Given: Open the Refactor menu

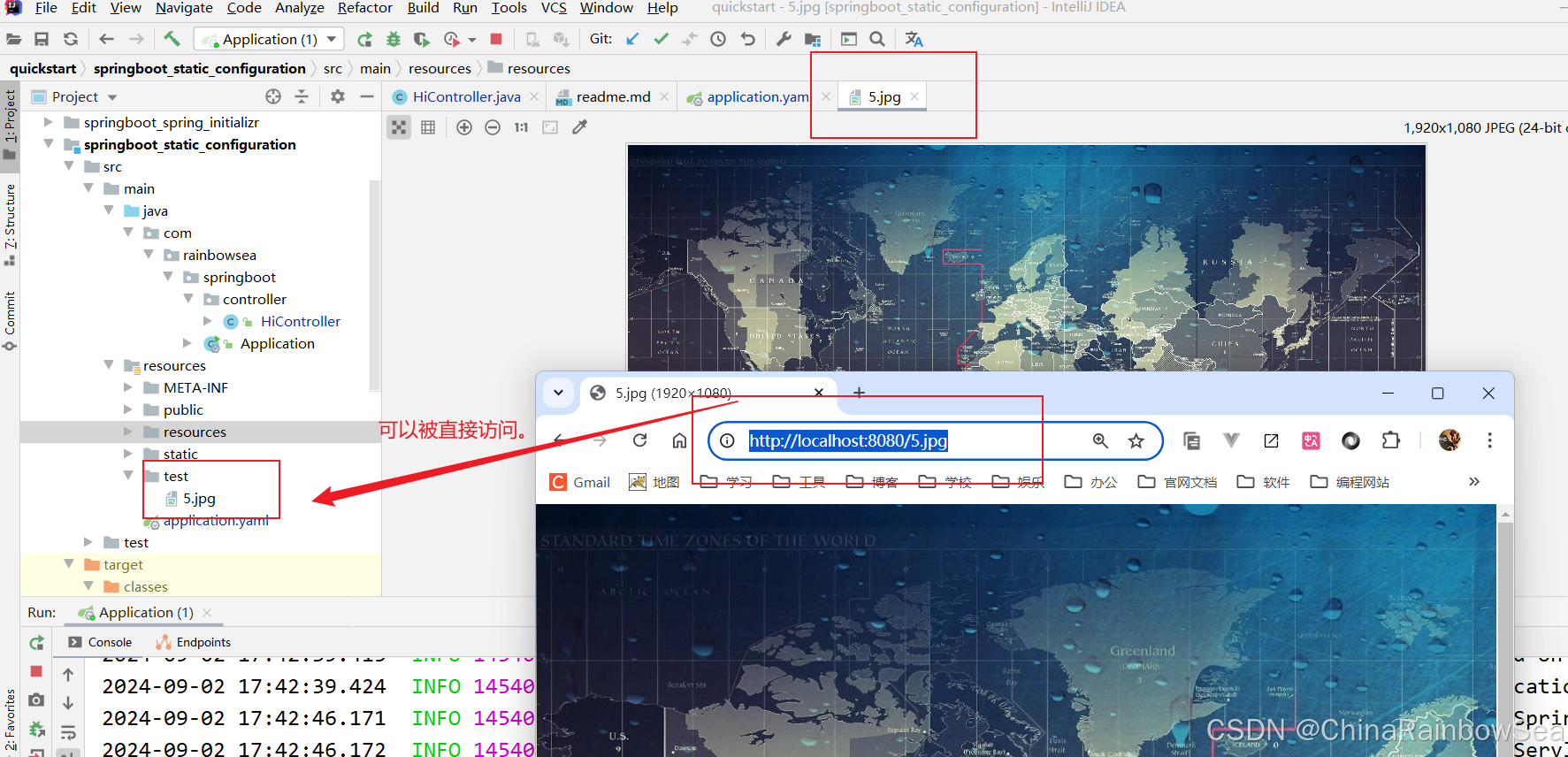Looking at the screenshot, I should click(x=364, y=8).
